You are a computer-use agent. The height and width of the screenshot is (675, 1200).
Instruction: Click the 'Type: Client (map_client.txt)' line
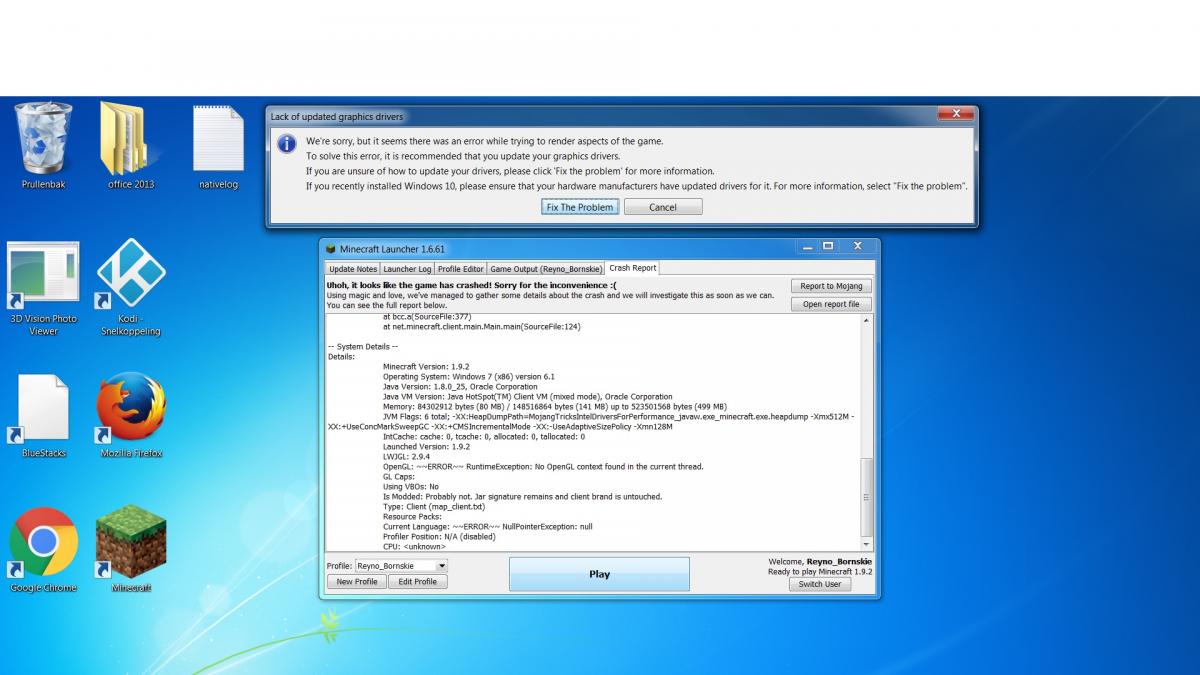click(x=434, y=507)
